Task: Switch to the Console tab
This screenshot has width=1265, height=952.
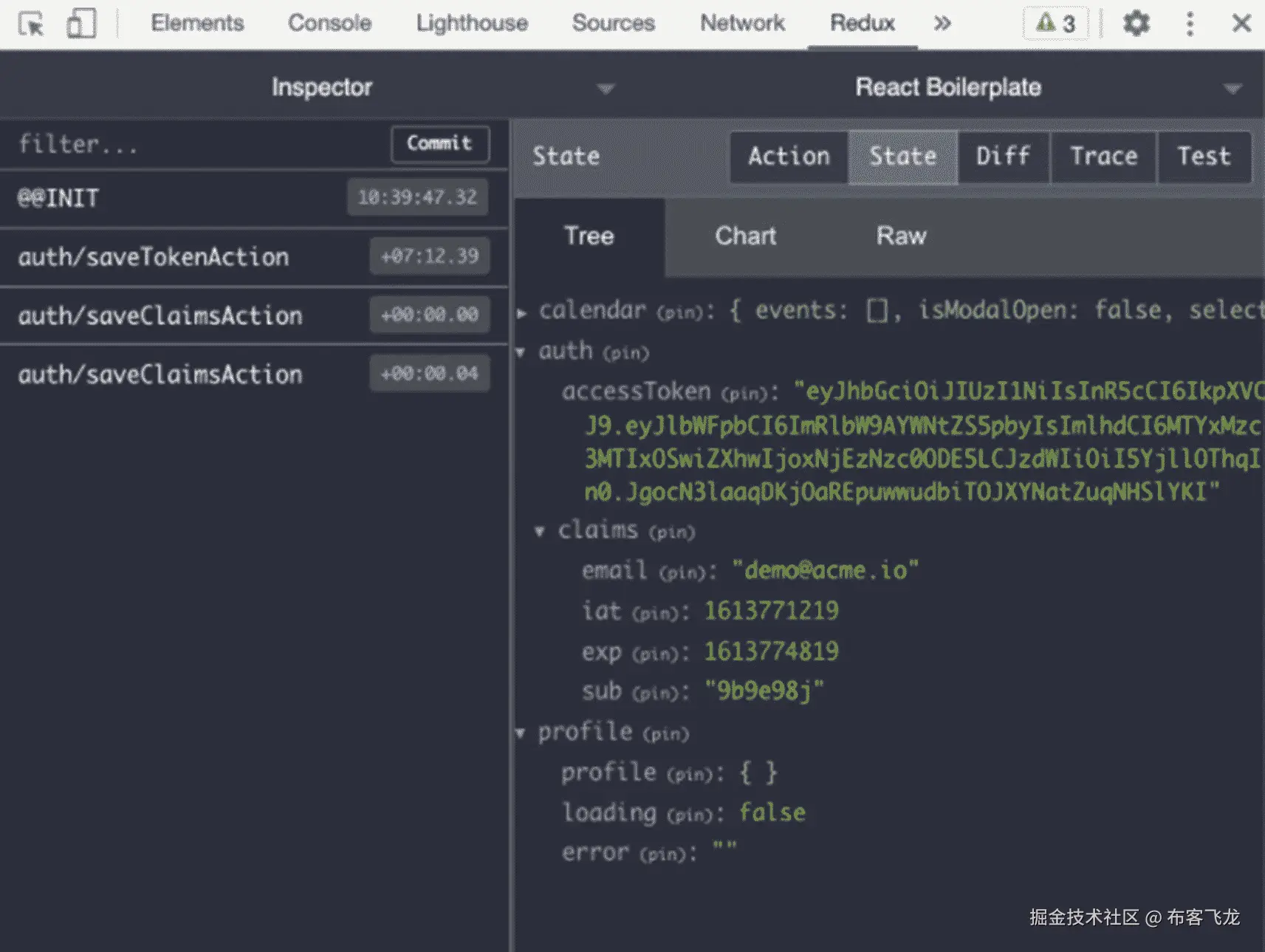Action: pos(329,24)
